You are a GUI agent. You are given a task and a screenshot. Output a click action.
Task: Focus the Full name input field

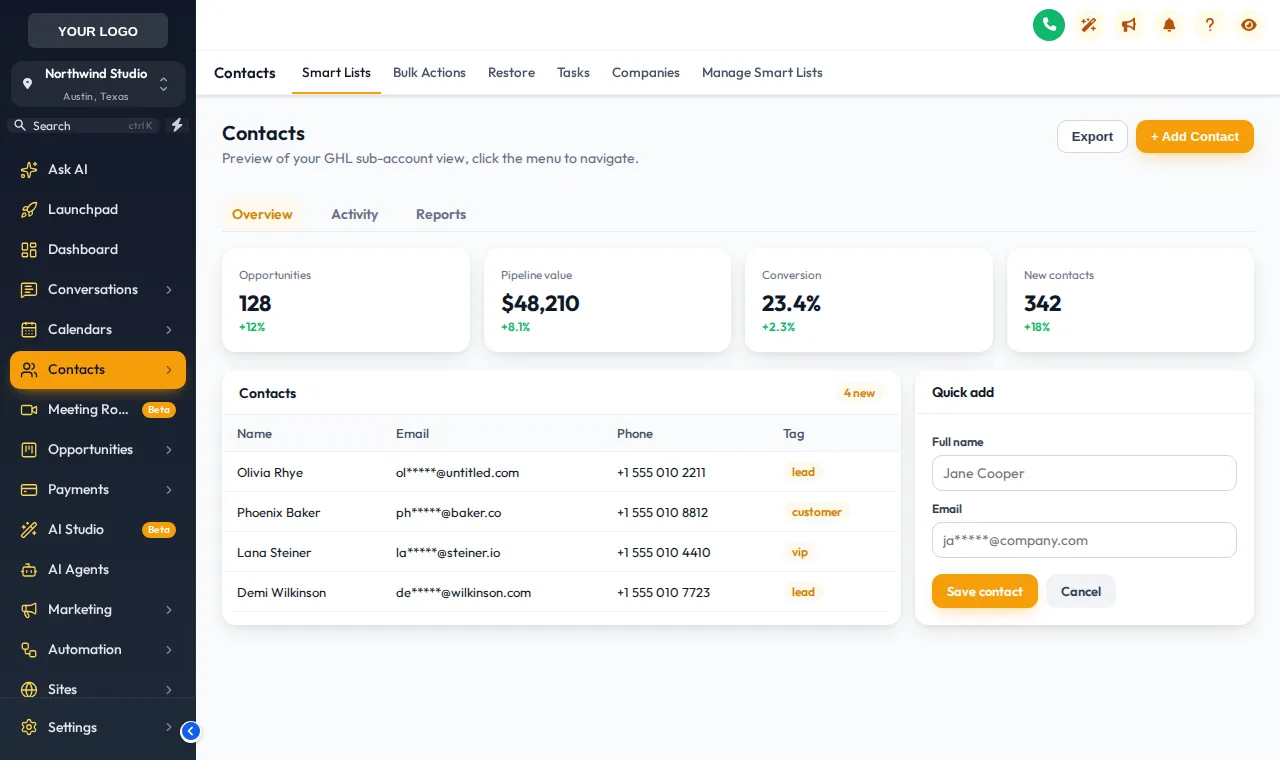point(1084,473)
